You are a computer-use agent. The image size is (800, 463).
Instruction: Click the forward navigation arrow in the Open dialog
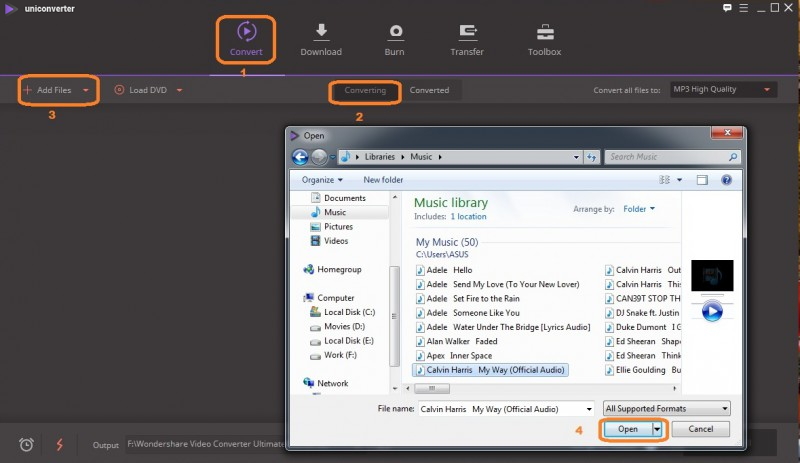click(x=319, y=157)
